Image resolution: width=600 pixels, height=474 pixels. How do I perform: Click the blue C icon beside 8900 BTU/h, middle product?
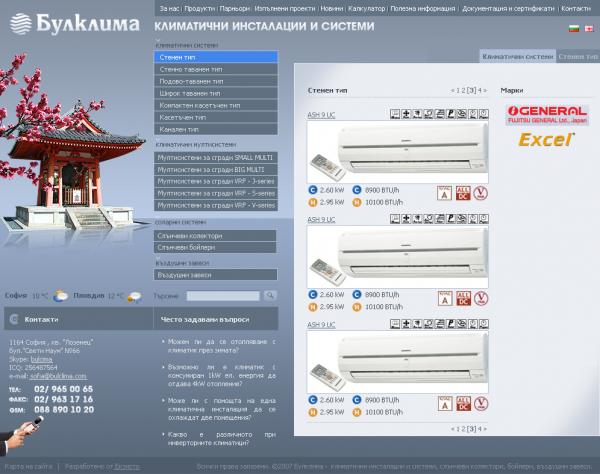pos(357,295)
